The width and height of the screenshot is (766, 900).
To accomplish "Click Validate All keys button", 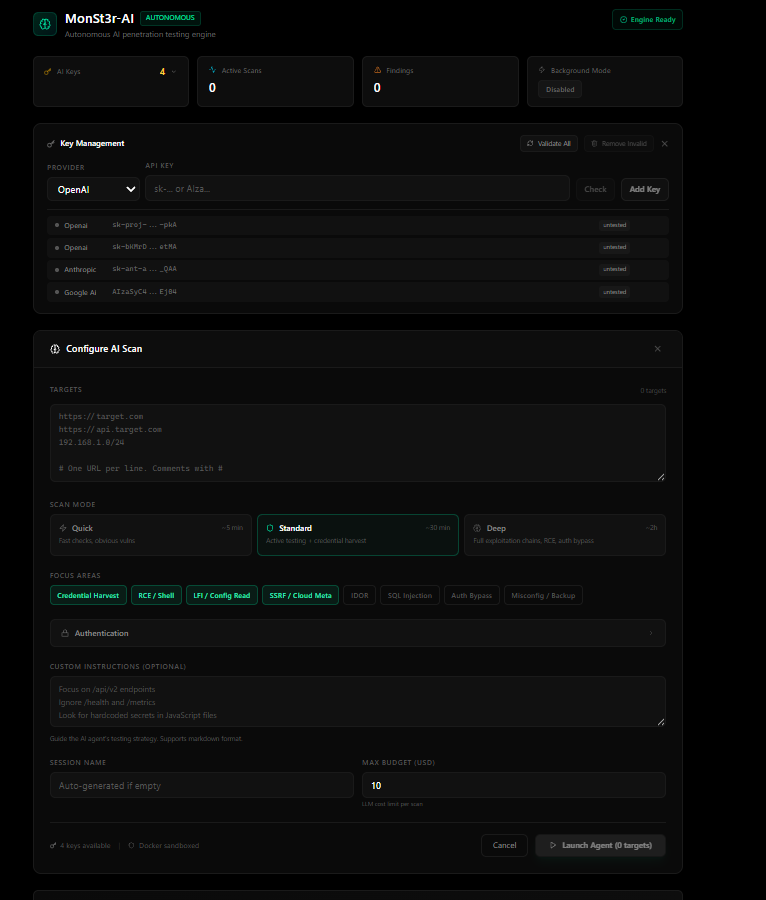I will coord(549,143).
